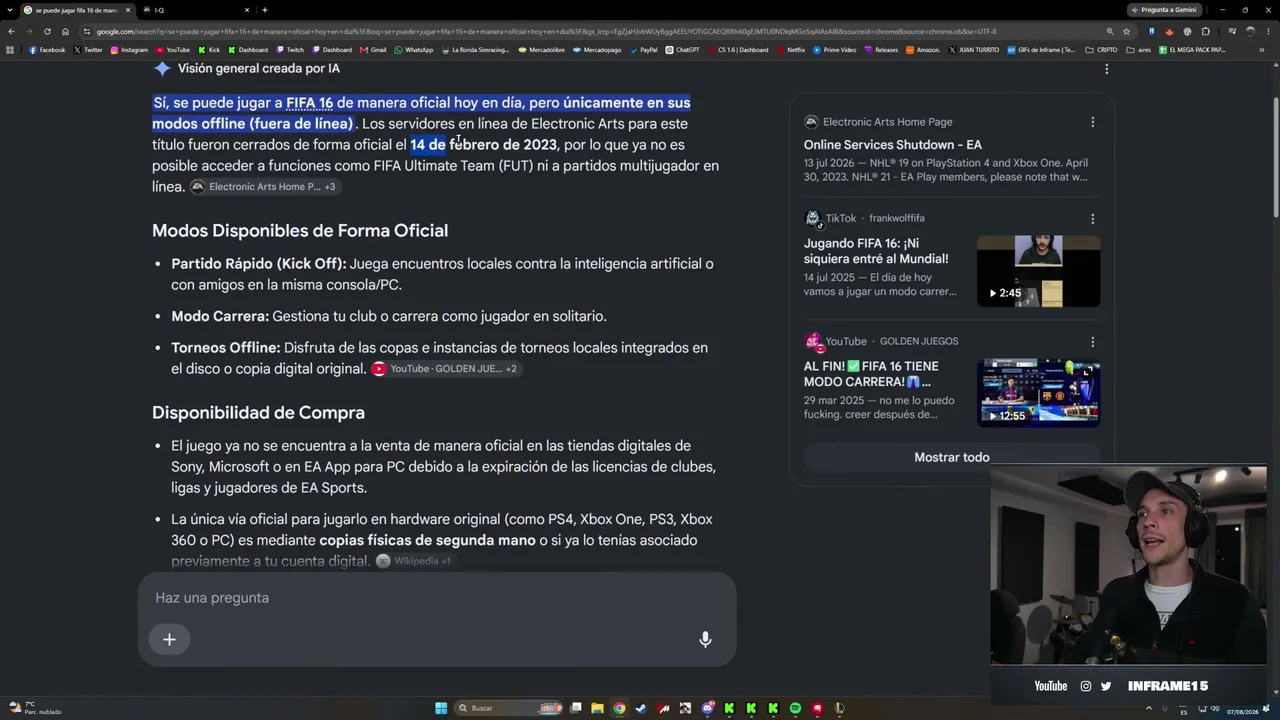Click the 'Modos Disponibles de Forma Oficial' heading
This screenshot has width=1280, height=720.
point(300,231)
